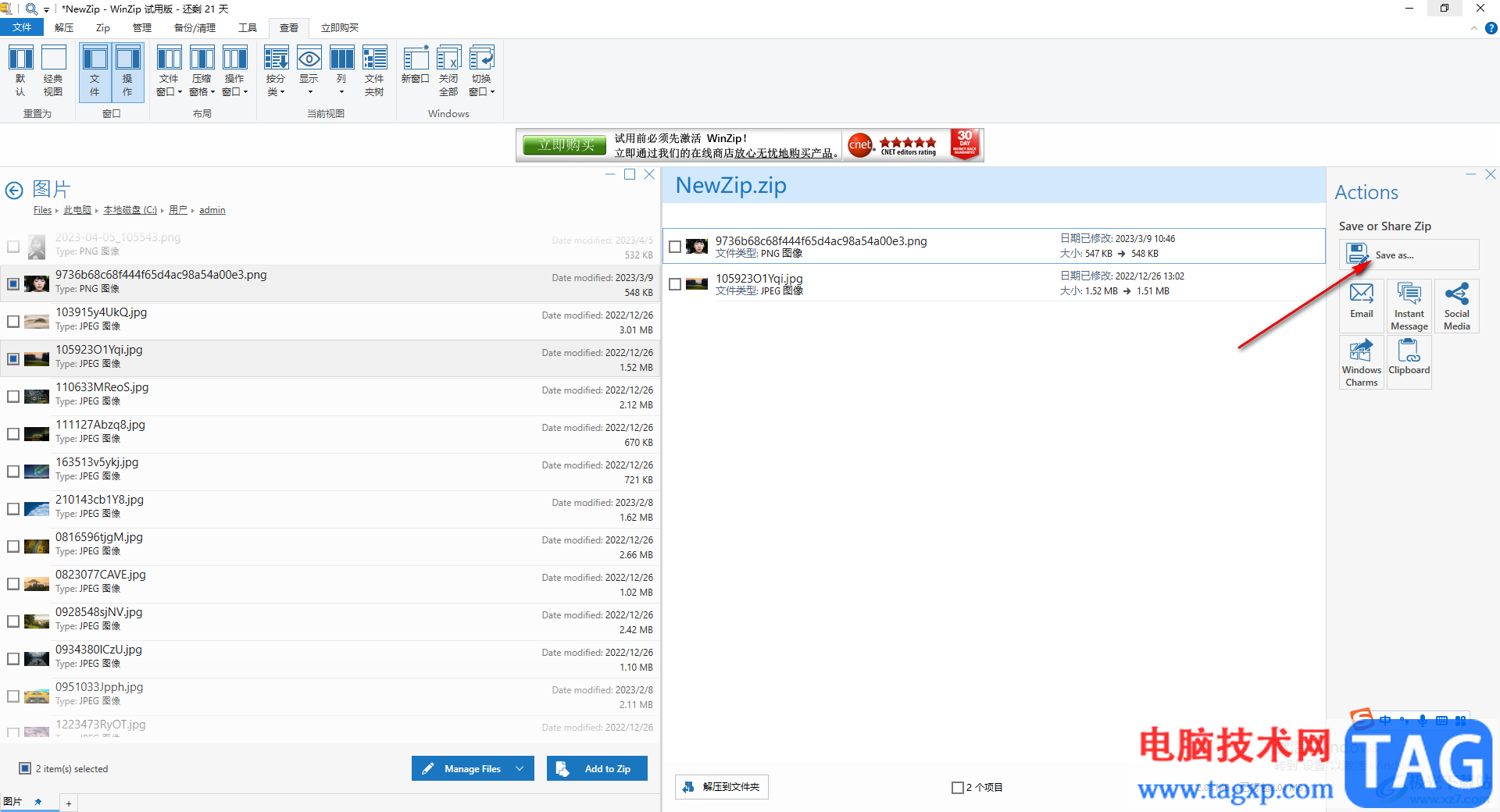Click the Save as... action icon
The image size is (1500, 812).
1409,255
